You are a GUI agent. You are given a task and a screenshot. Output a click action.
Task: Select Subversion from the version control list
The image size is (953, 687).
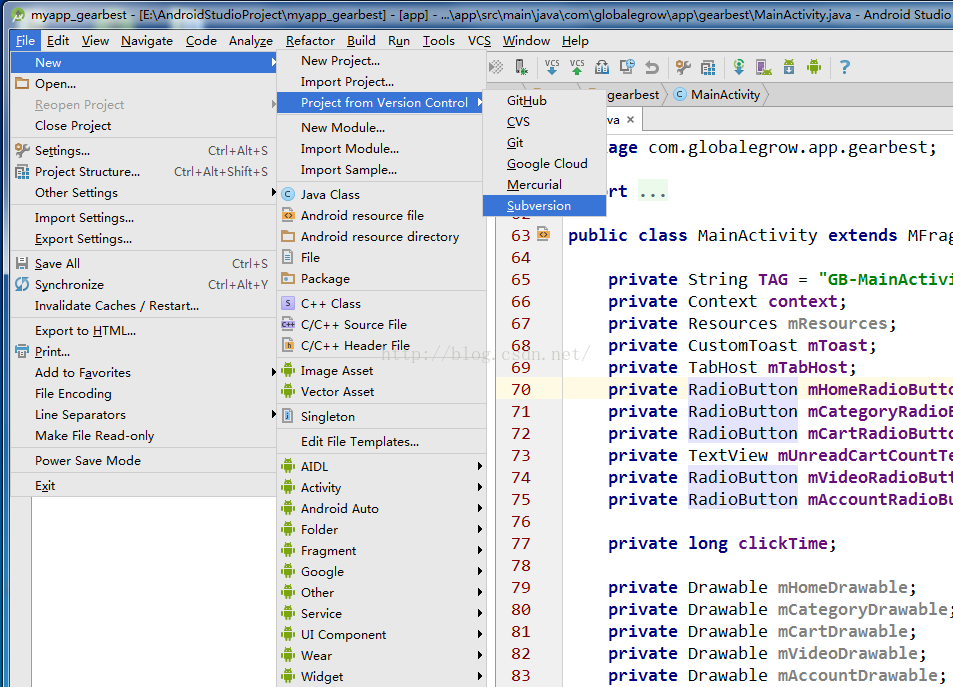pos(545,205)
